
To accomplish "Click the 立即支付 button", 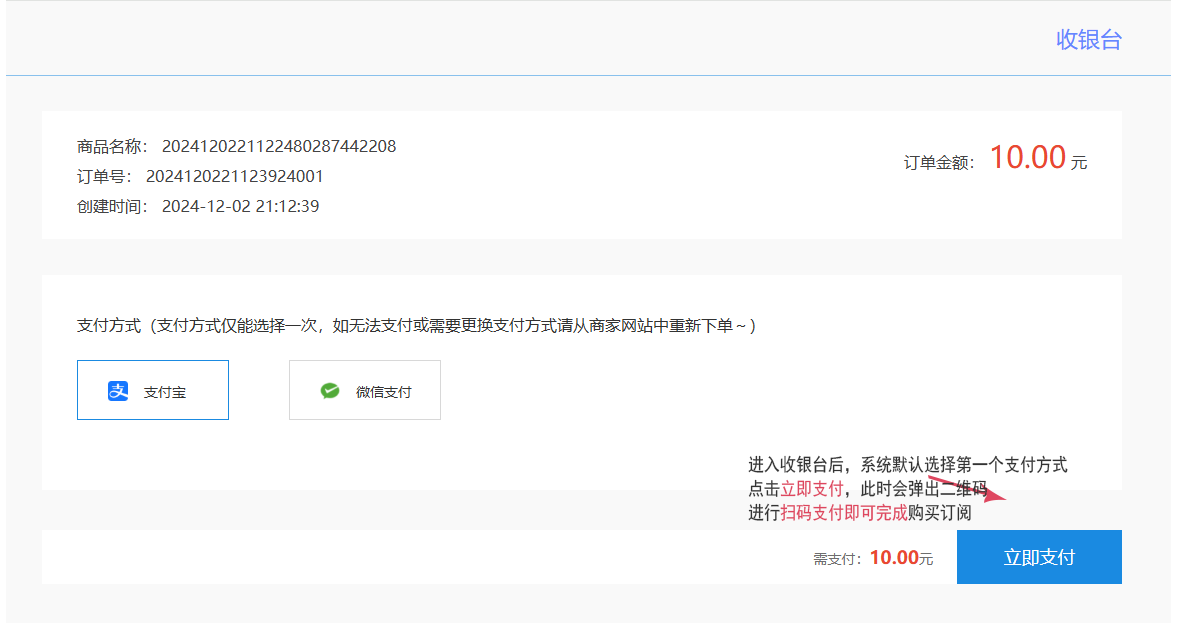I will point(1039,557).
